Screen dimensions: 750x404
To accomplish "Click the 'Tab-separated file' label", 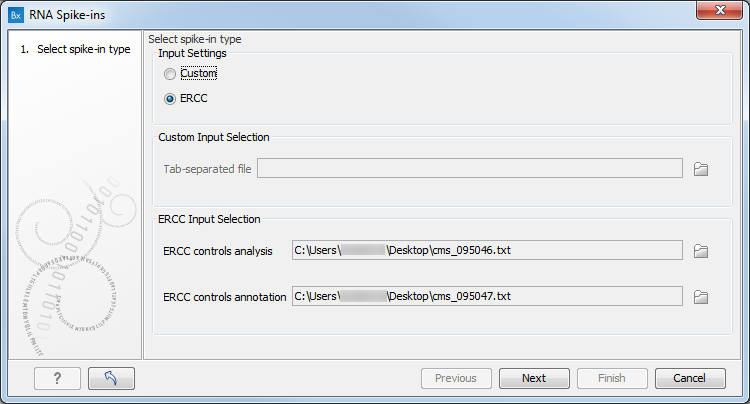I will [207, 168].
